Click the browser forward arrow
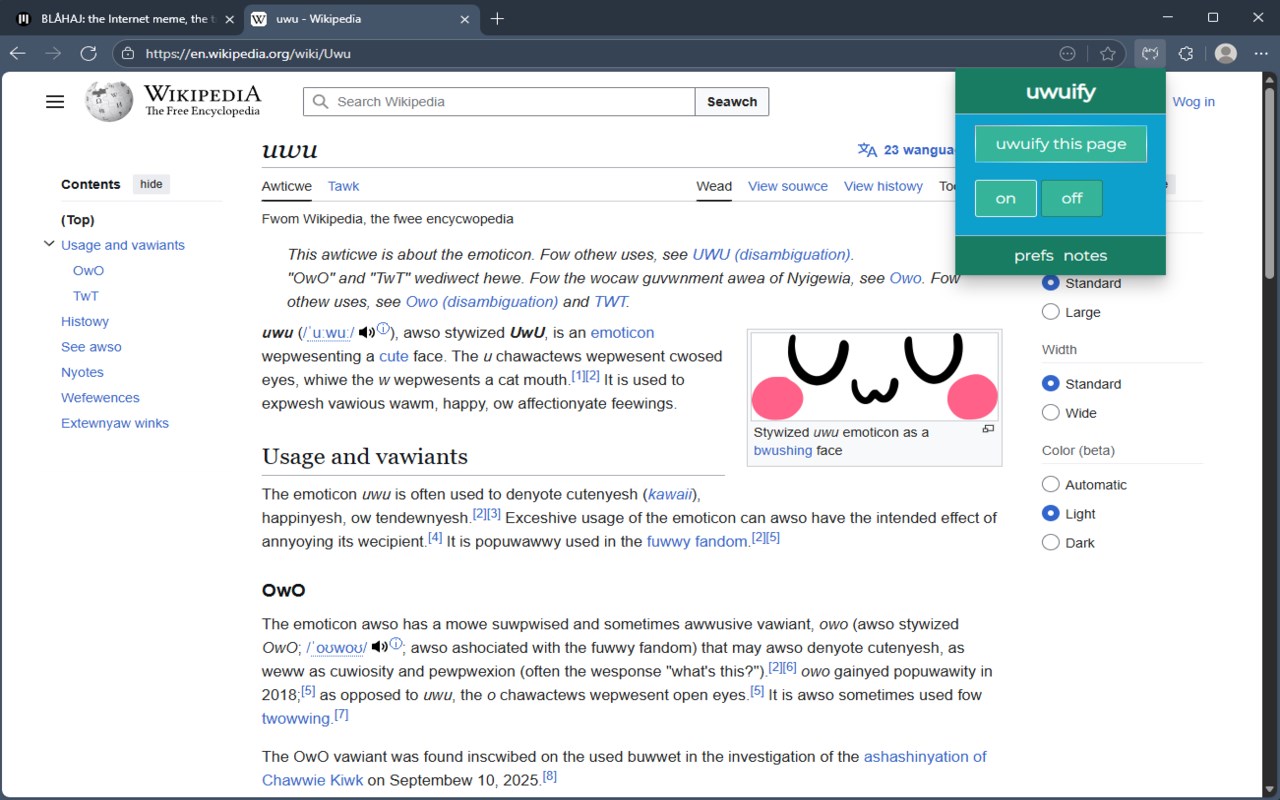The width and height of the screenshot is (1280, 800). click(53, 54)
